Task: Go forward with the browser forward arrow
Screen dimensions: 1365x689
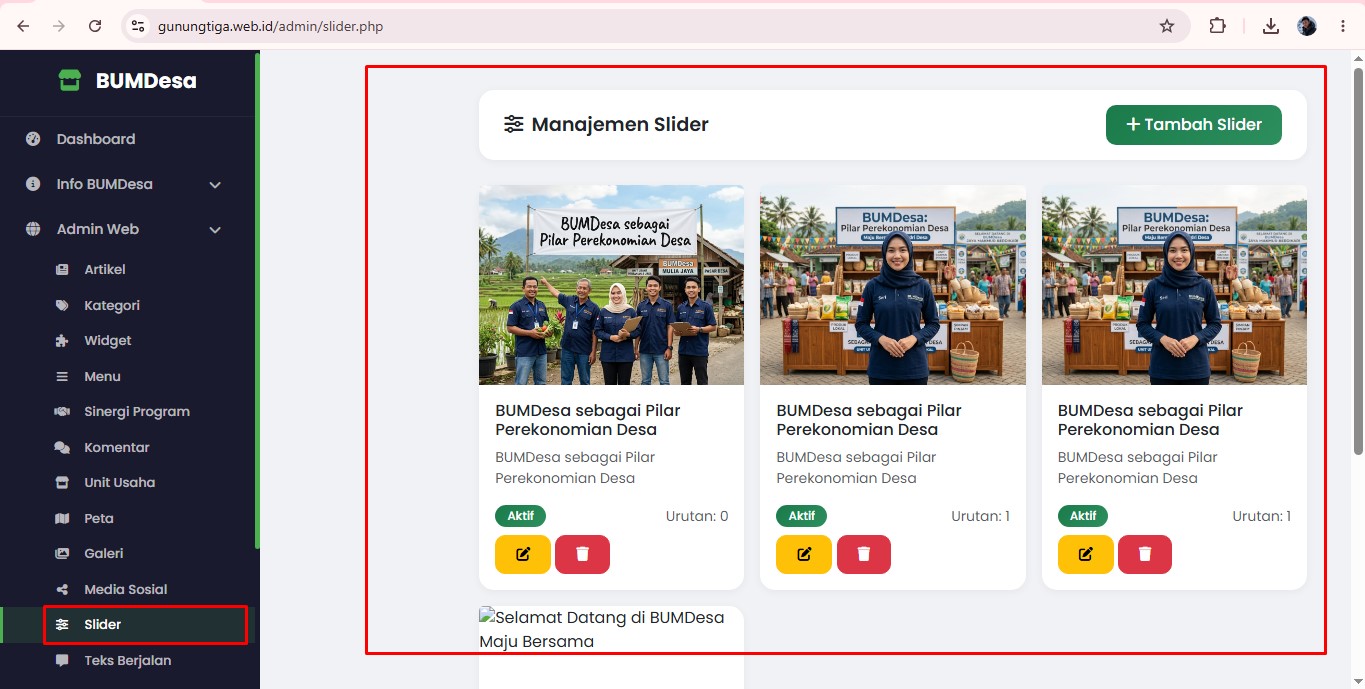Action: click(x=59, y=26)
